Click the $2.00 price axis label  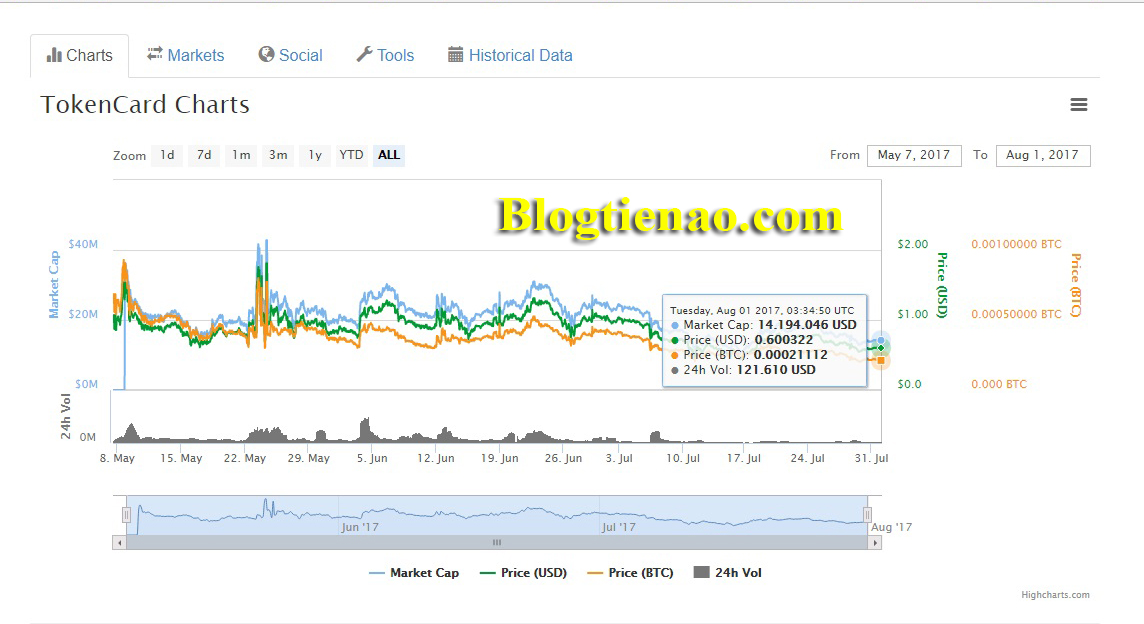coord(913,244)
